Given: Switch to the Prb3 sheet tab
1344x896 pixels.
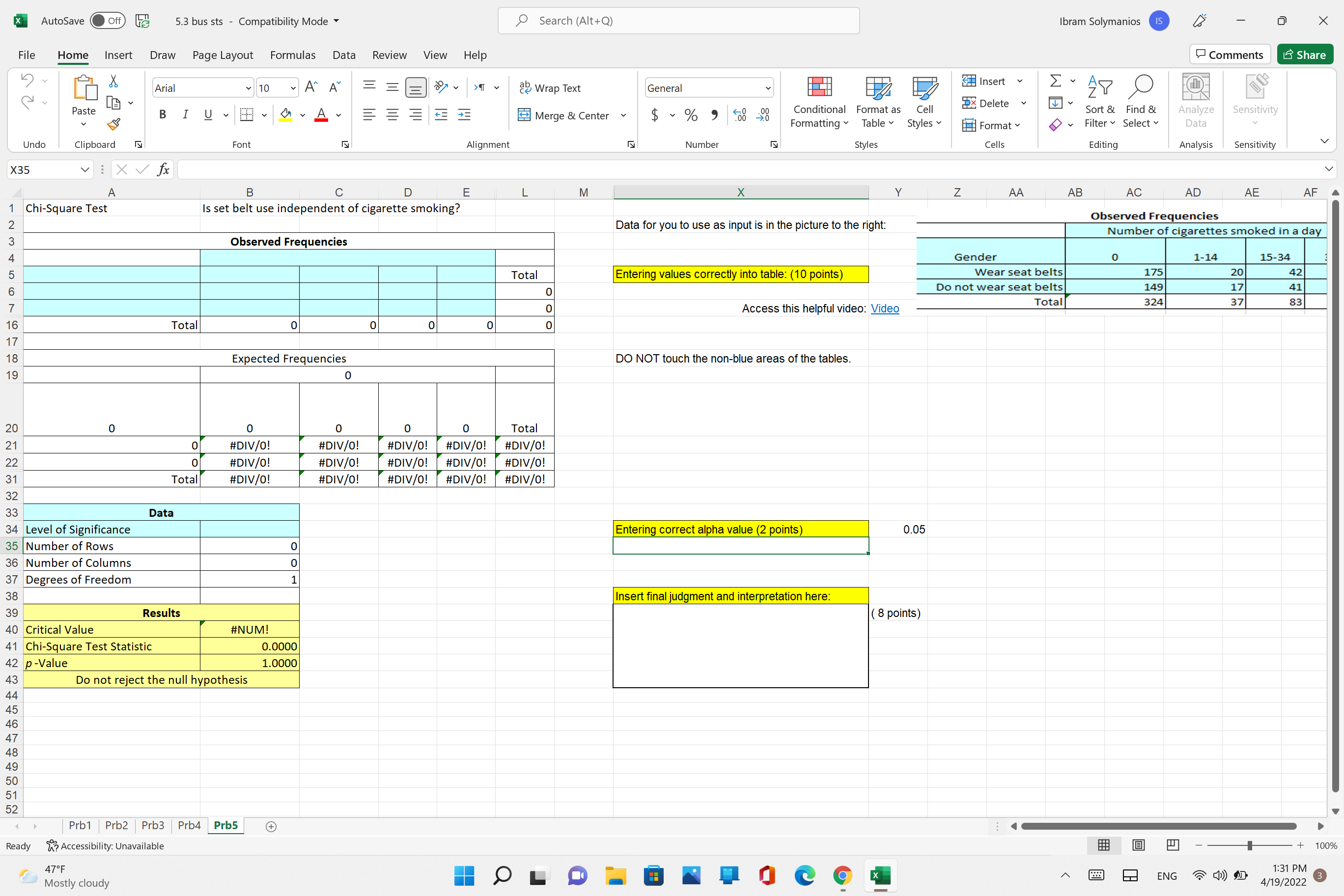Looking at the screenshot, I should [153, 825].
